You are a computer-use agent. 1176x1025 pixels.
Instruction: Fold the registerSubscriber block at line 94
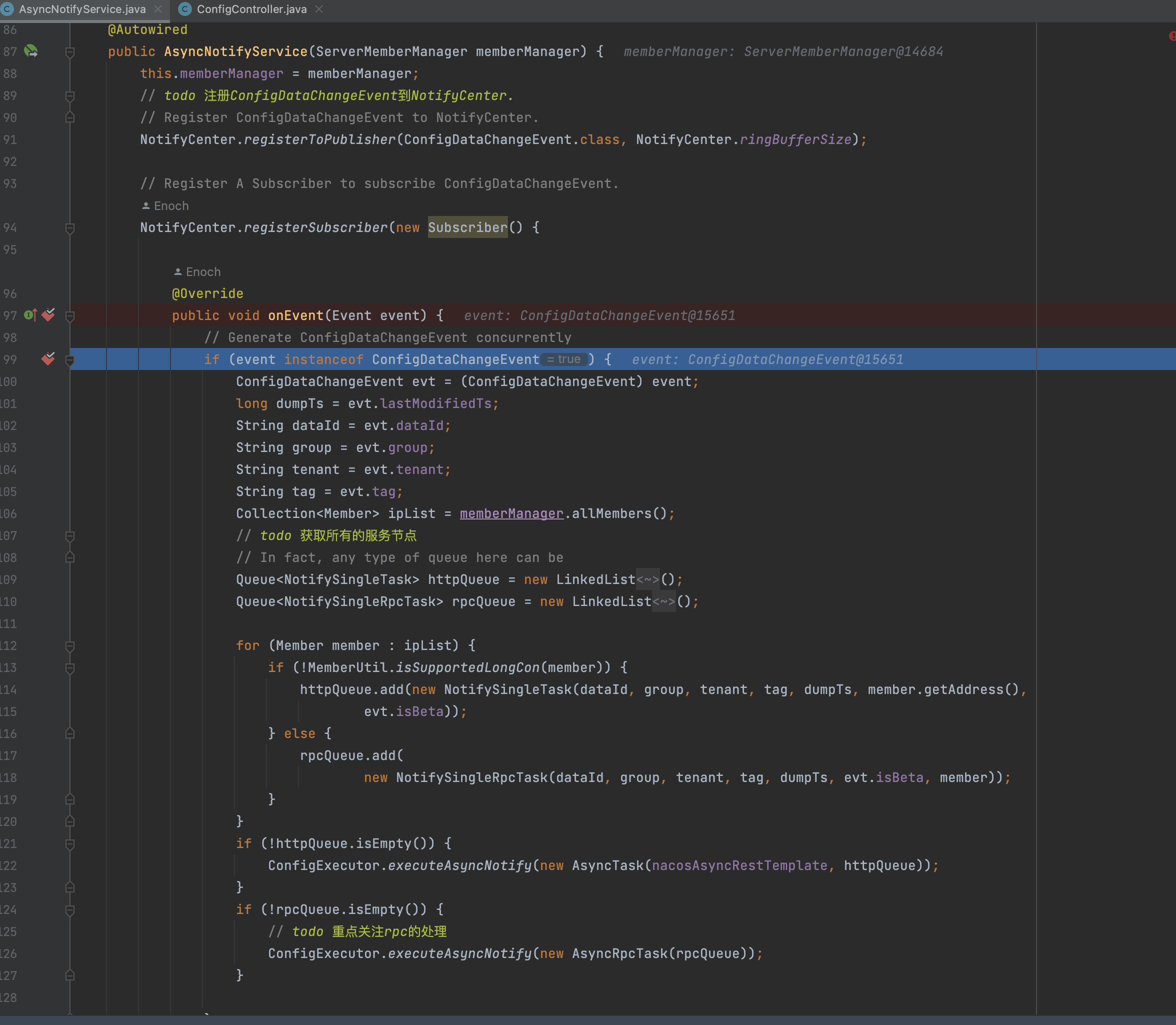pyautogui.click(x=70, y=228)
